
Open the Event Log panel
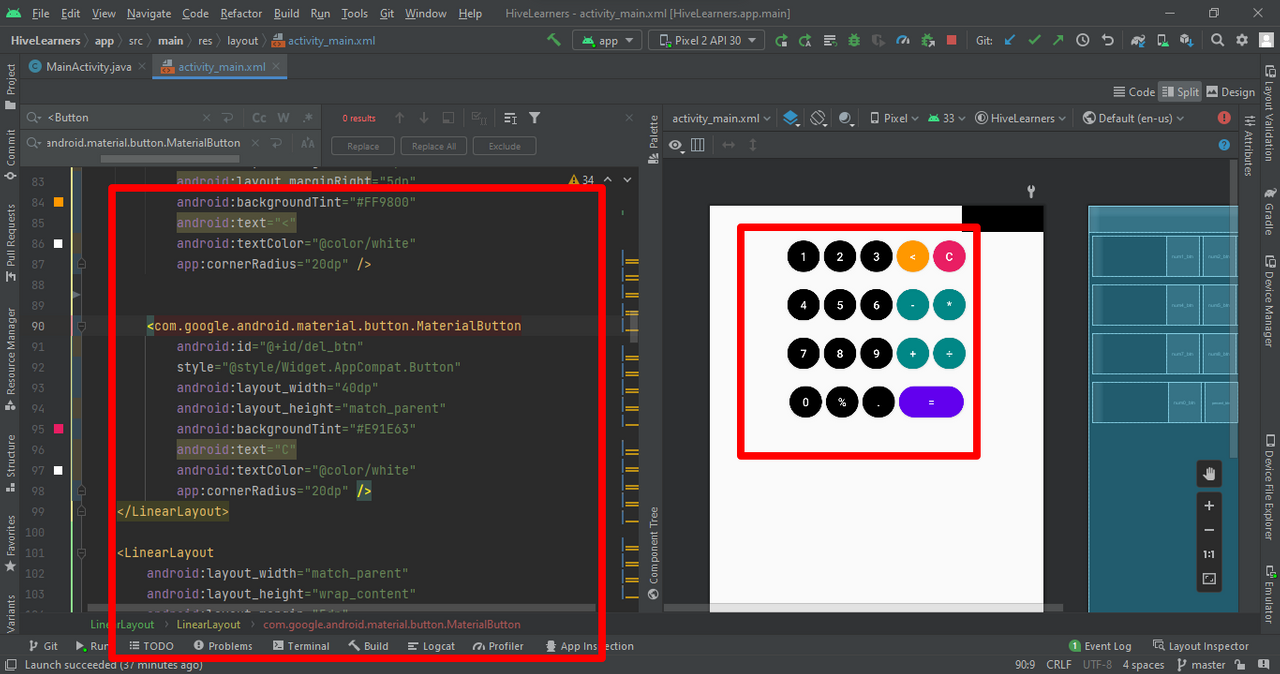click(1100, 646)
